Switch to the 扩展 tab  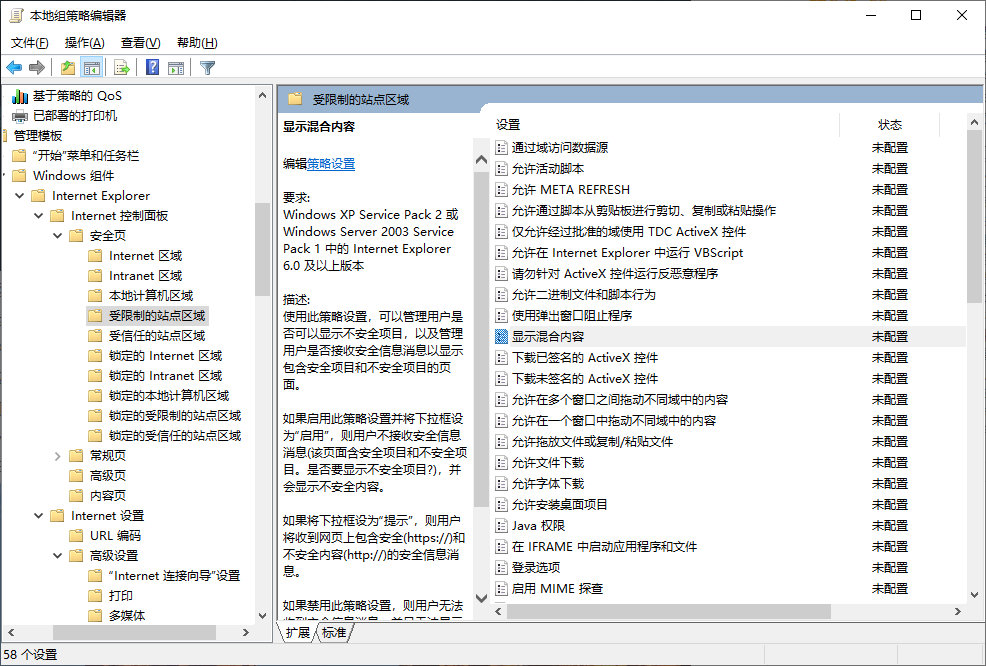(297, 633)
